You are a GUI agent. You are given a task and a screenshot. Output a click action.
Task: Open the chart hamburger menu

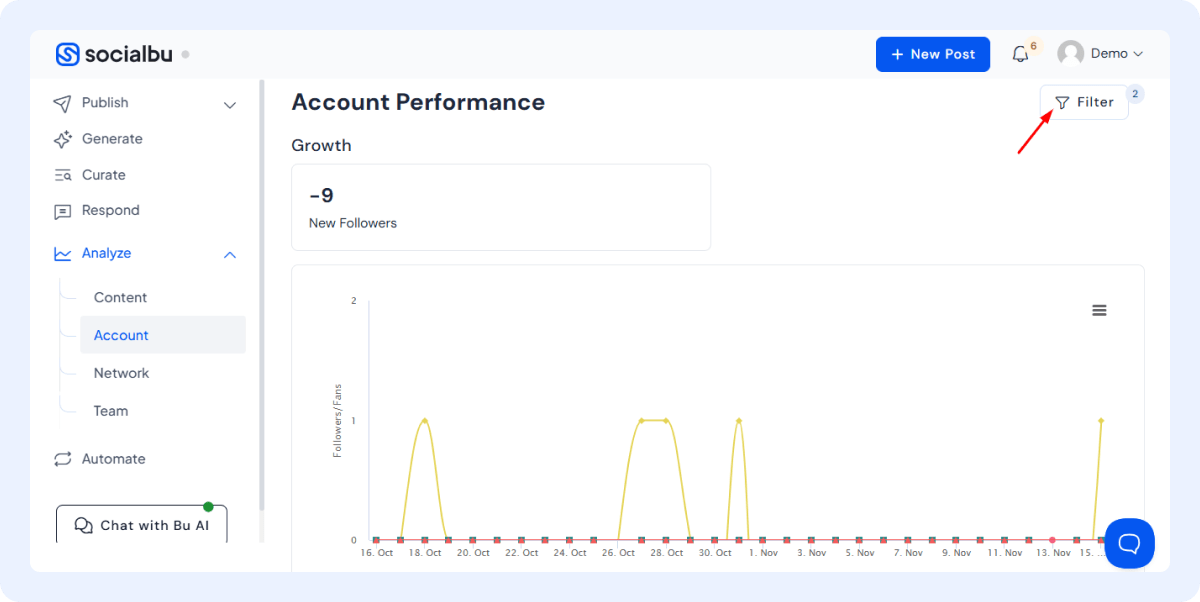click(1099, 311)
